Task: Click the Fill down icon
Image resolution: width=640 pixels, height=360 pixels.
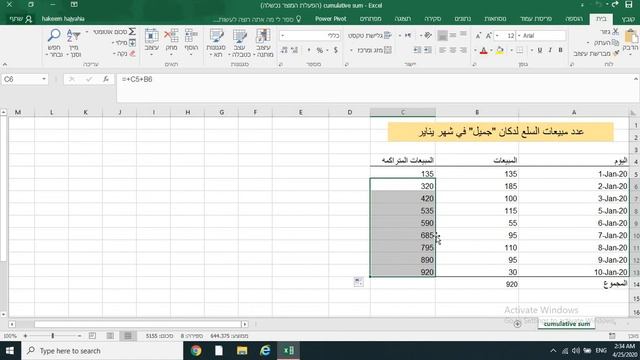Action: coord(132,42)
